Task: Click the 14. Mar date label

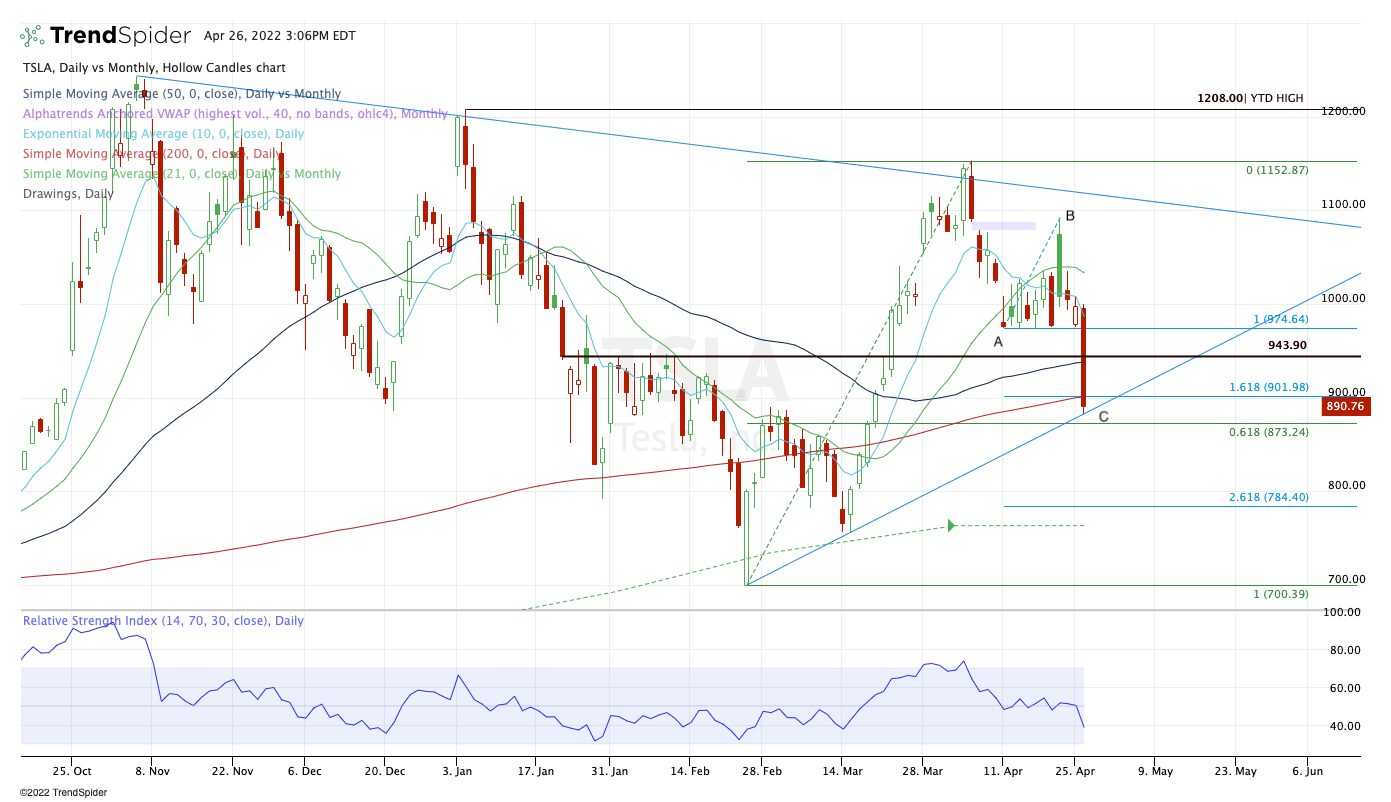Action: (x=842, y=772)
